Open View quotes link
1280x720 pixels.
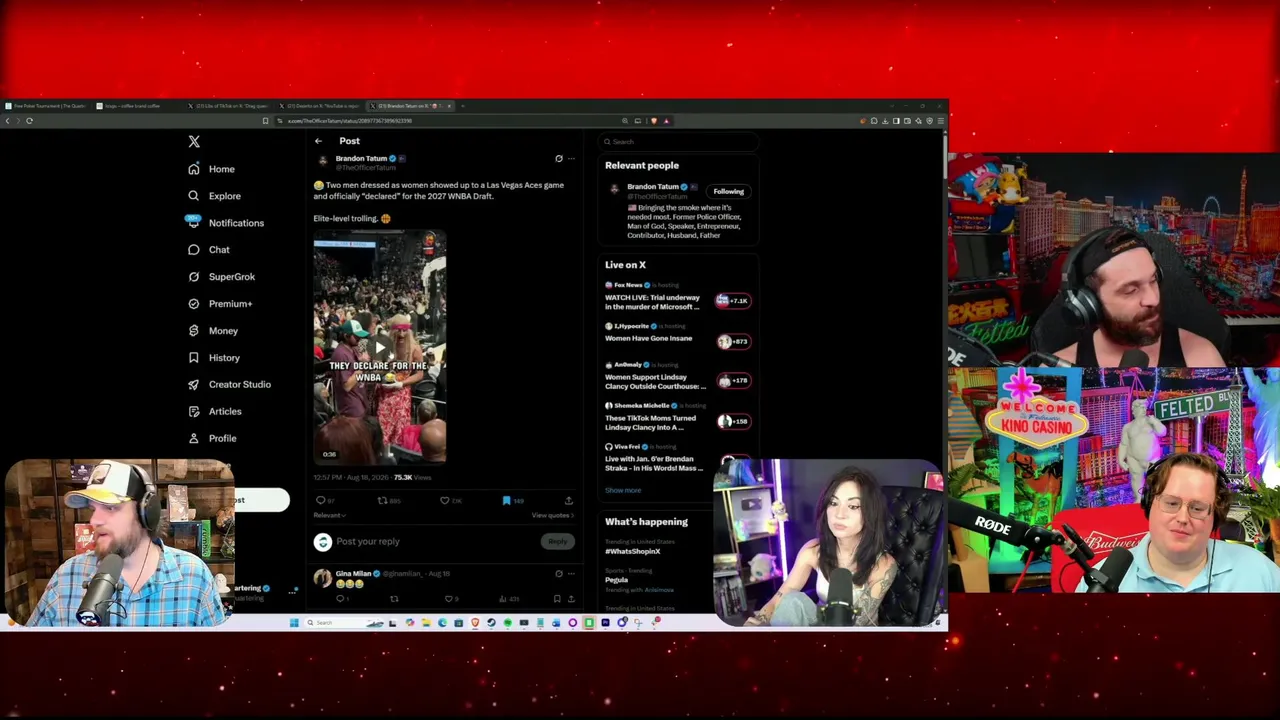552,515
